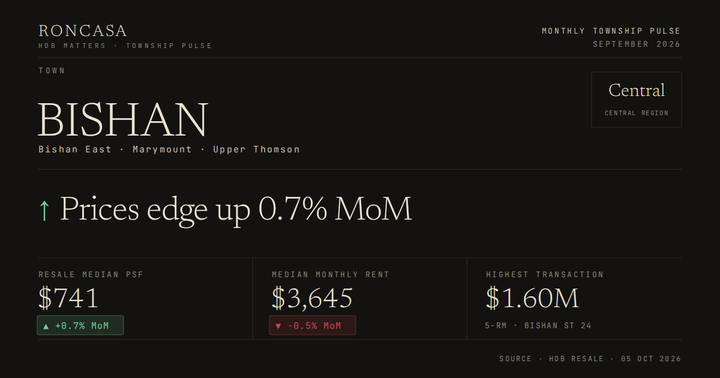
Task: Select the Upper Thomson subzone label
Action: 256,149
